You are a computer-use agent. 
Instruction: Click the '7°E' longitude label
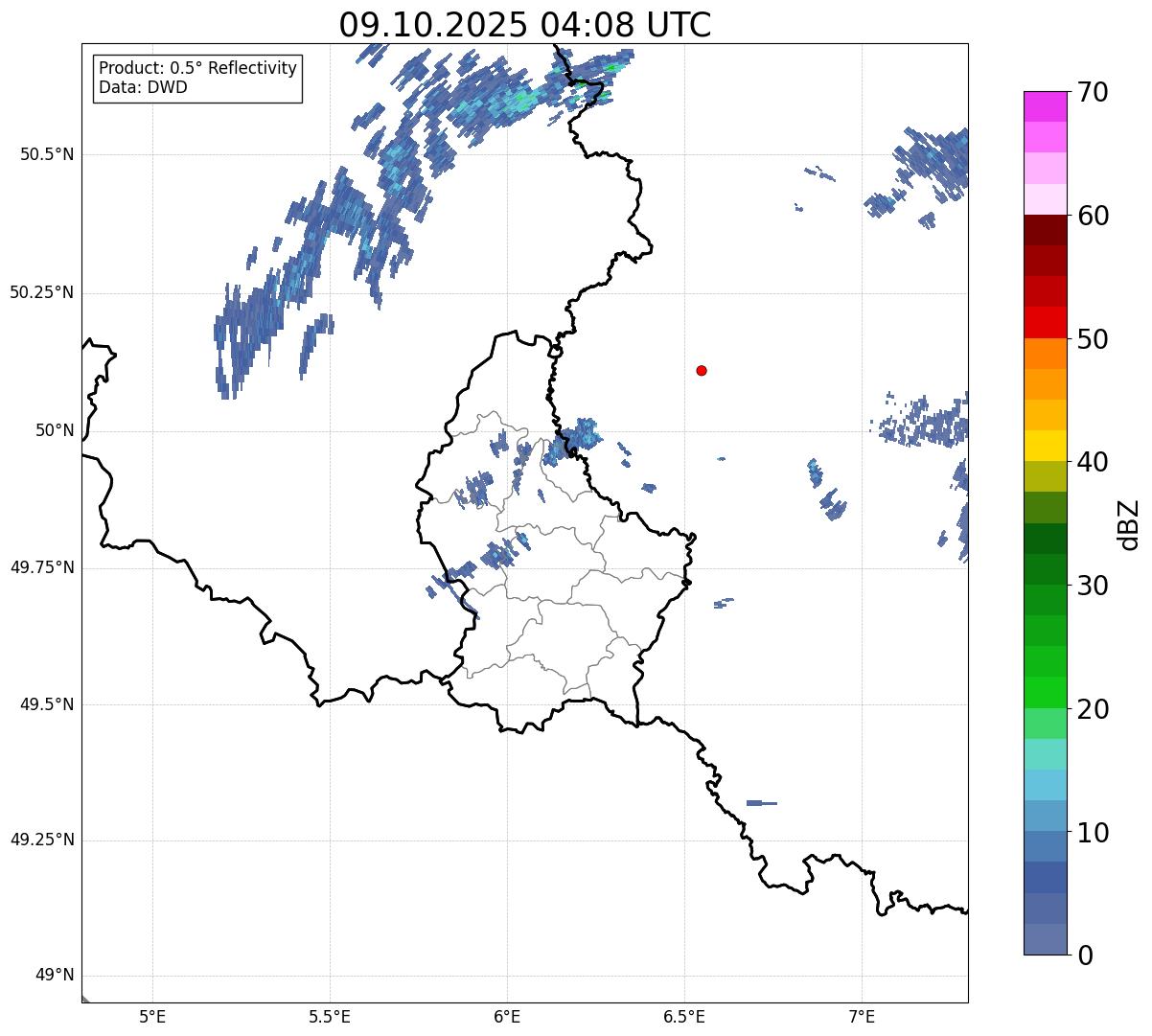click(862, 1016)
